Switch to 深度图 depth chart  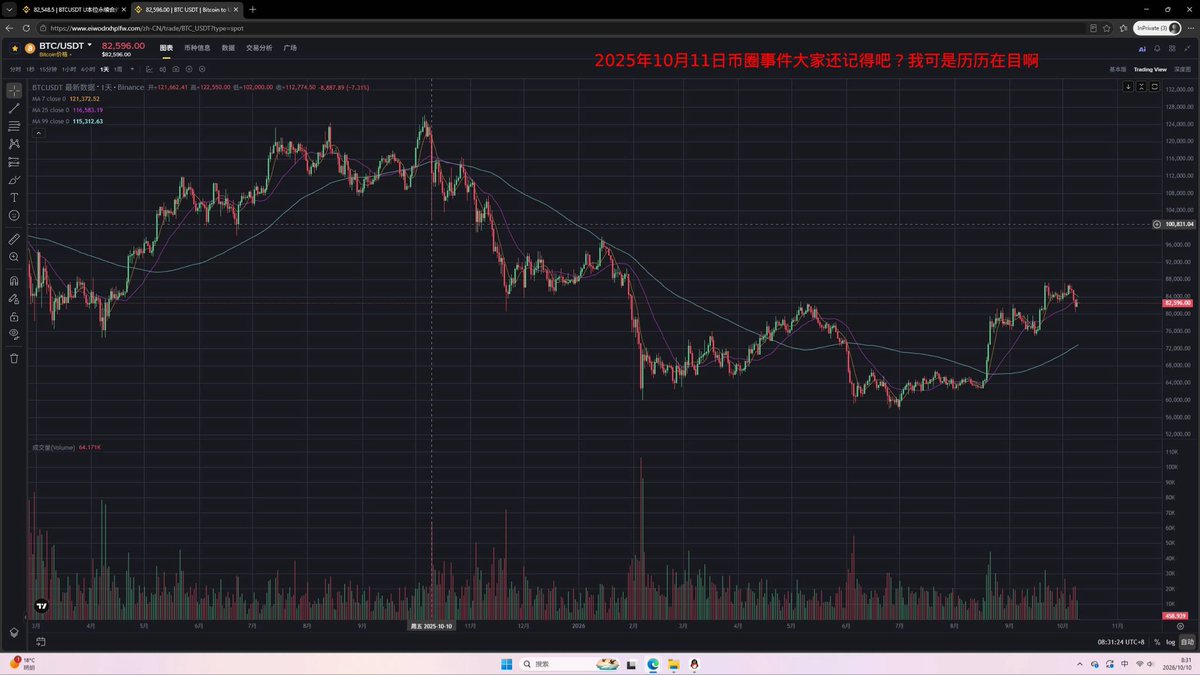point(1182,69)
